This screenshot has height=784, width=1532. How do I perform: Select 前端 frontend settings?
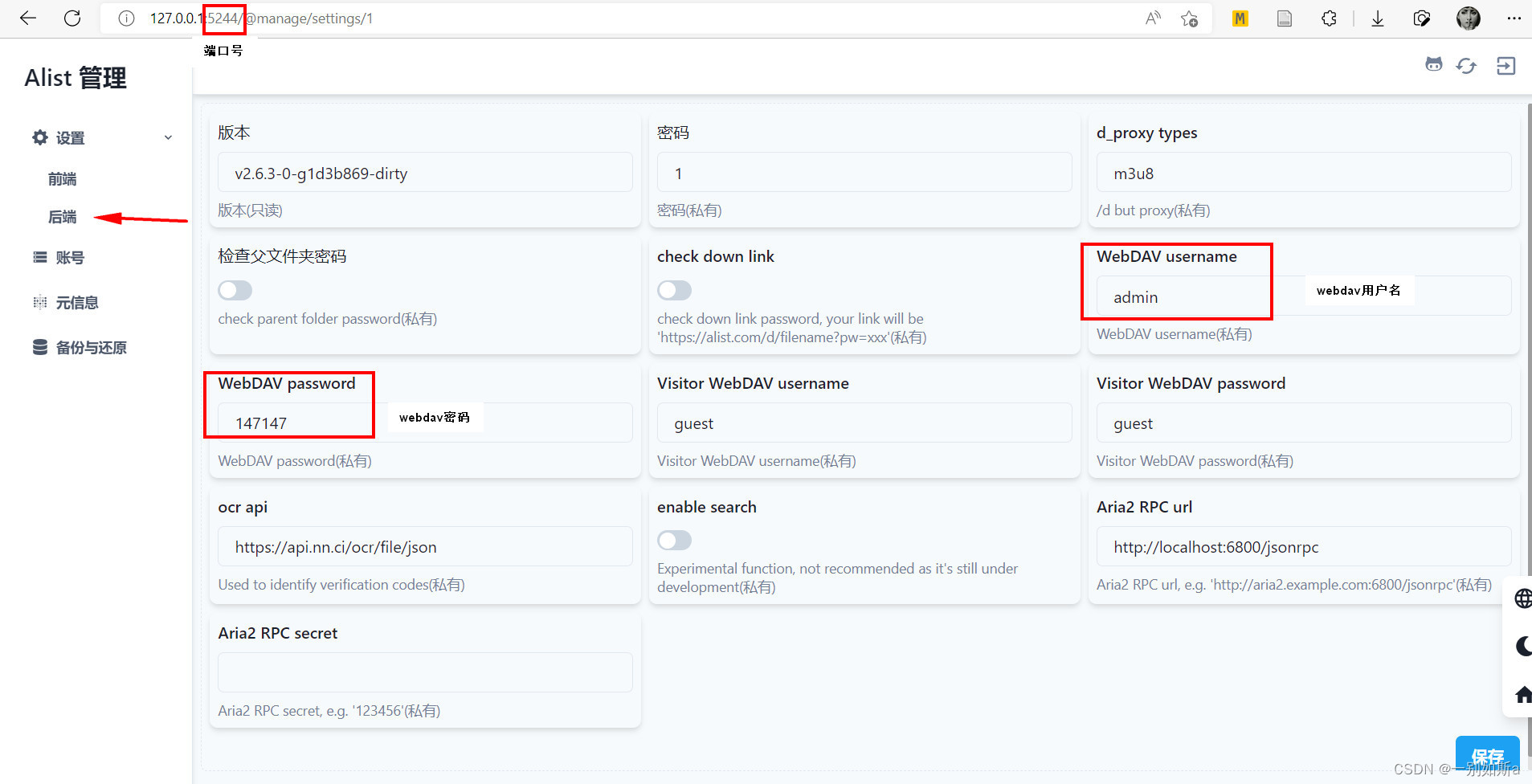63,179
